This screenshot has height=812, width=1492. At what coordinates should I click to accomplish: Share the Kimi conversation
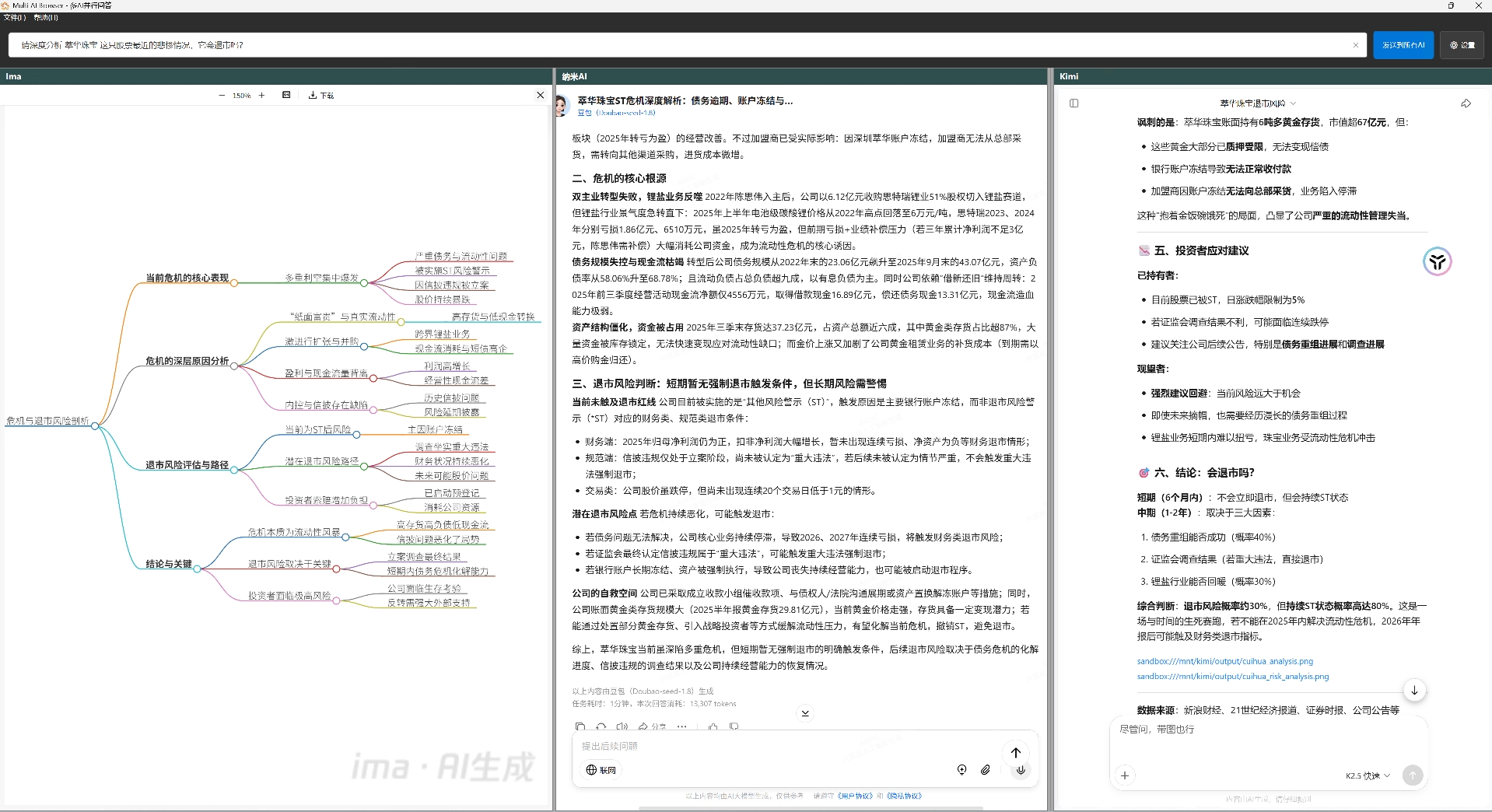click(1466, 103)
